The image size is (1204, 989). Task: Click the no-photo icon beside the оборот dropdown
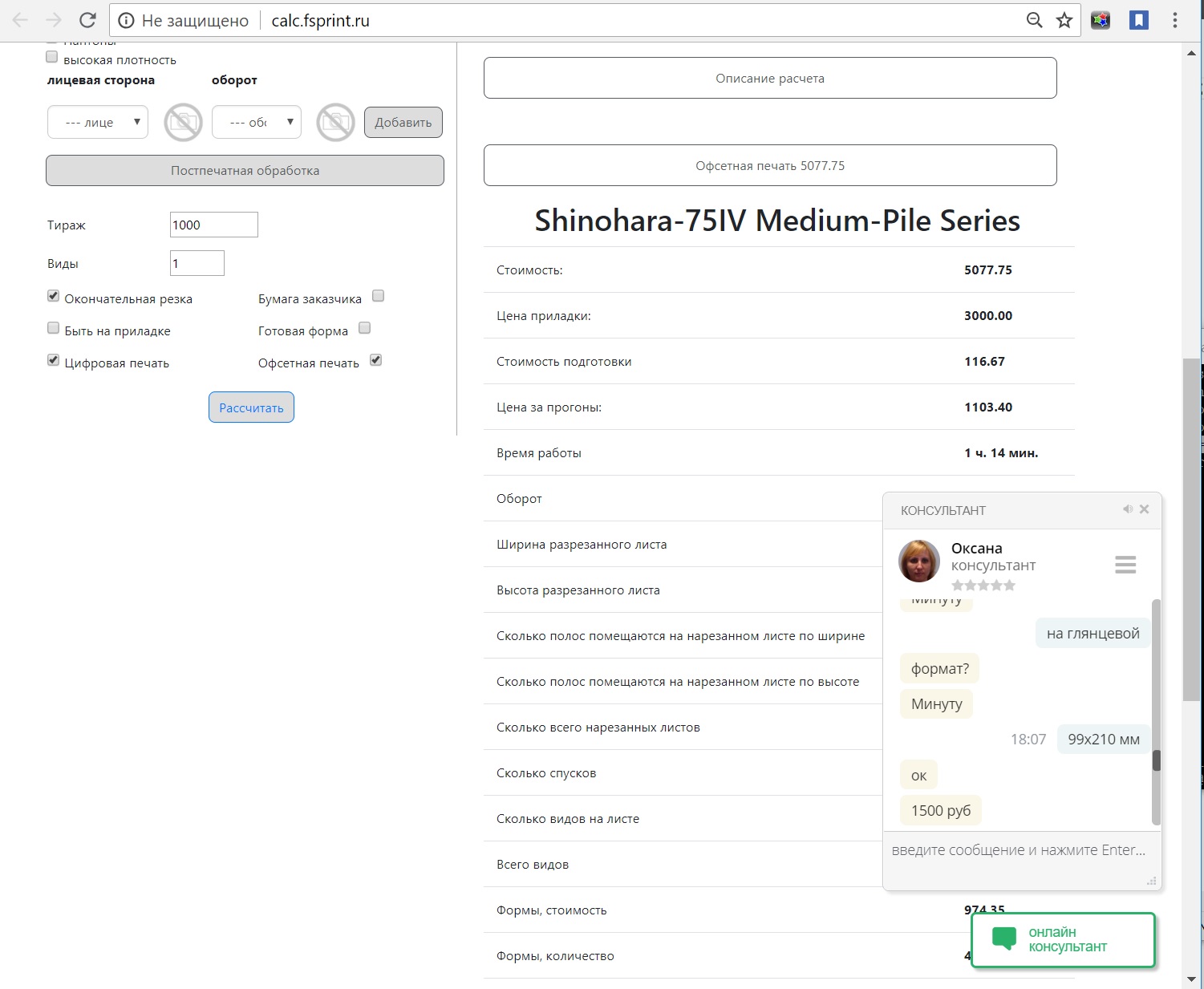(x=336, y=123)
